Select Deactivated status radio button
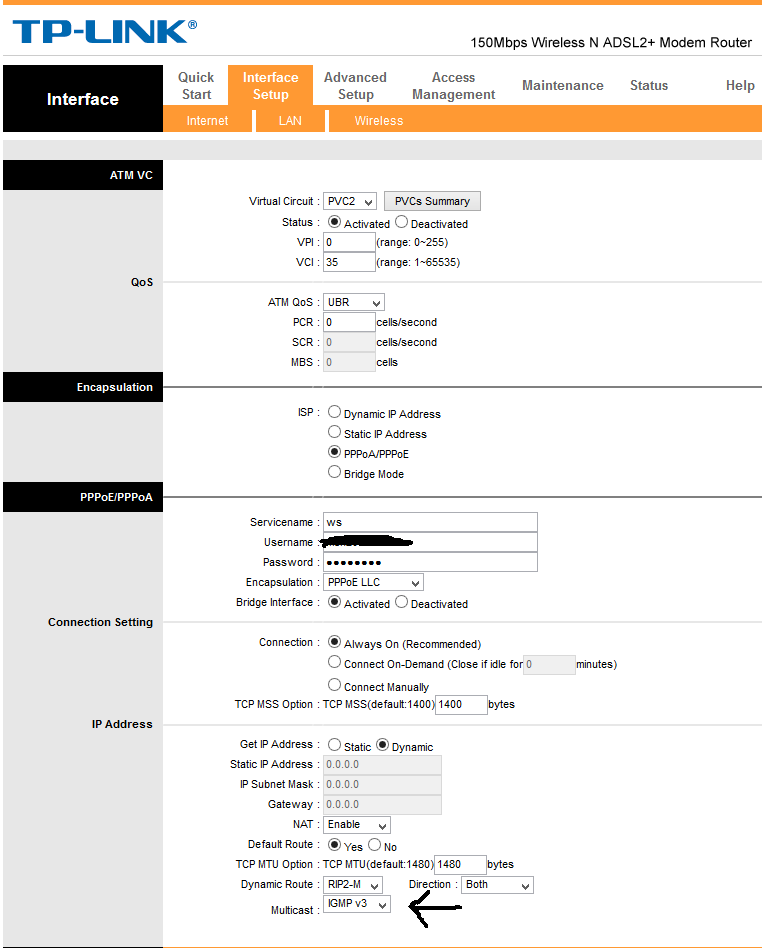Image resolution: width=762 pixels, height=948 pixels. (402, 223)
